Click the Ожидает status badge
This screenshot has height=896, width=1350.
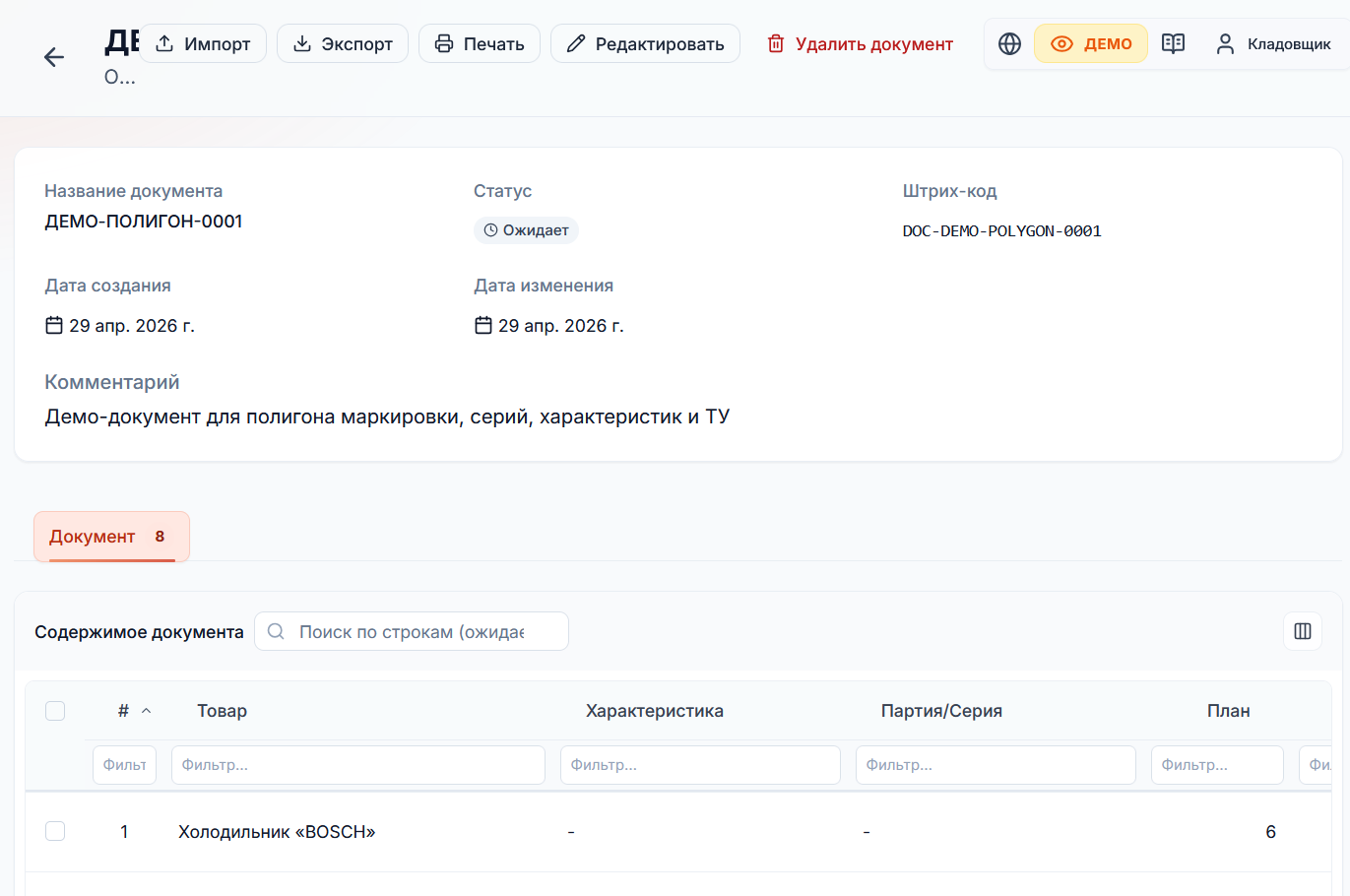tap(526, 230)
